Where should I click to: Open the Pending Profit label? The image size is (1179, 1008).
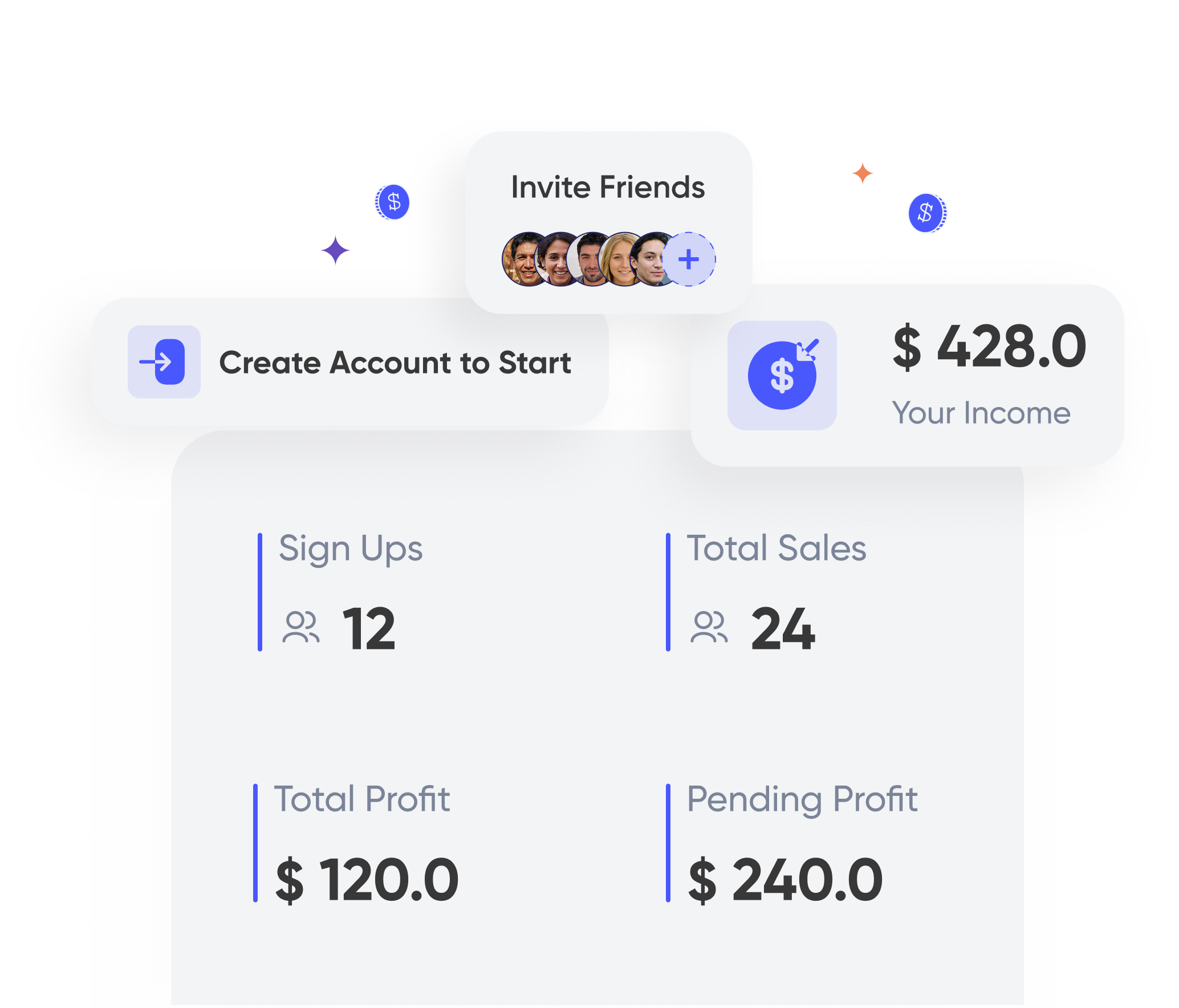(x=802, y=799)
